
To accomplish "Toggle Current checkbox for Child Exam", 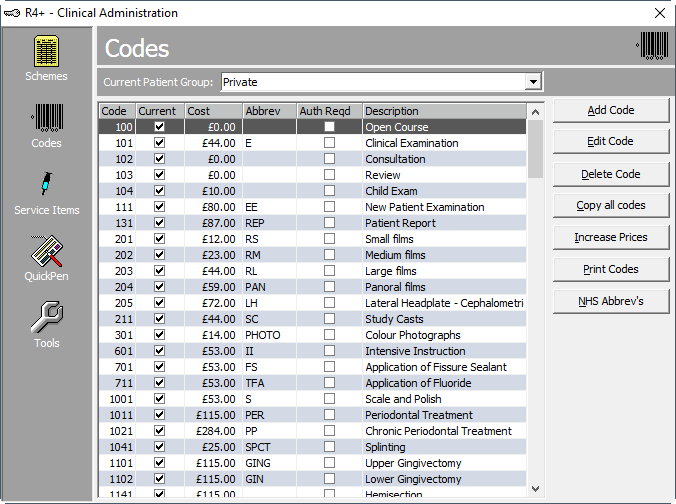I will 160,191.
